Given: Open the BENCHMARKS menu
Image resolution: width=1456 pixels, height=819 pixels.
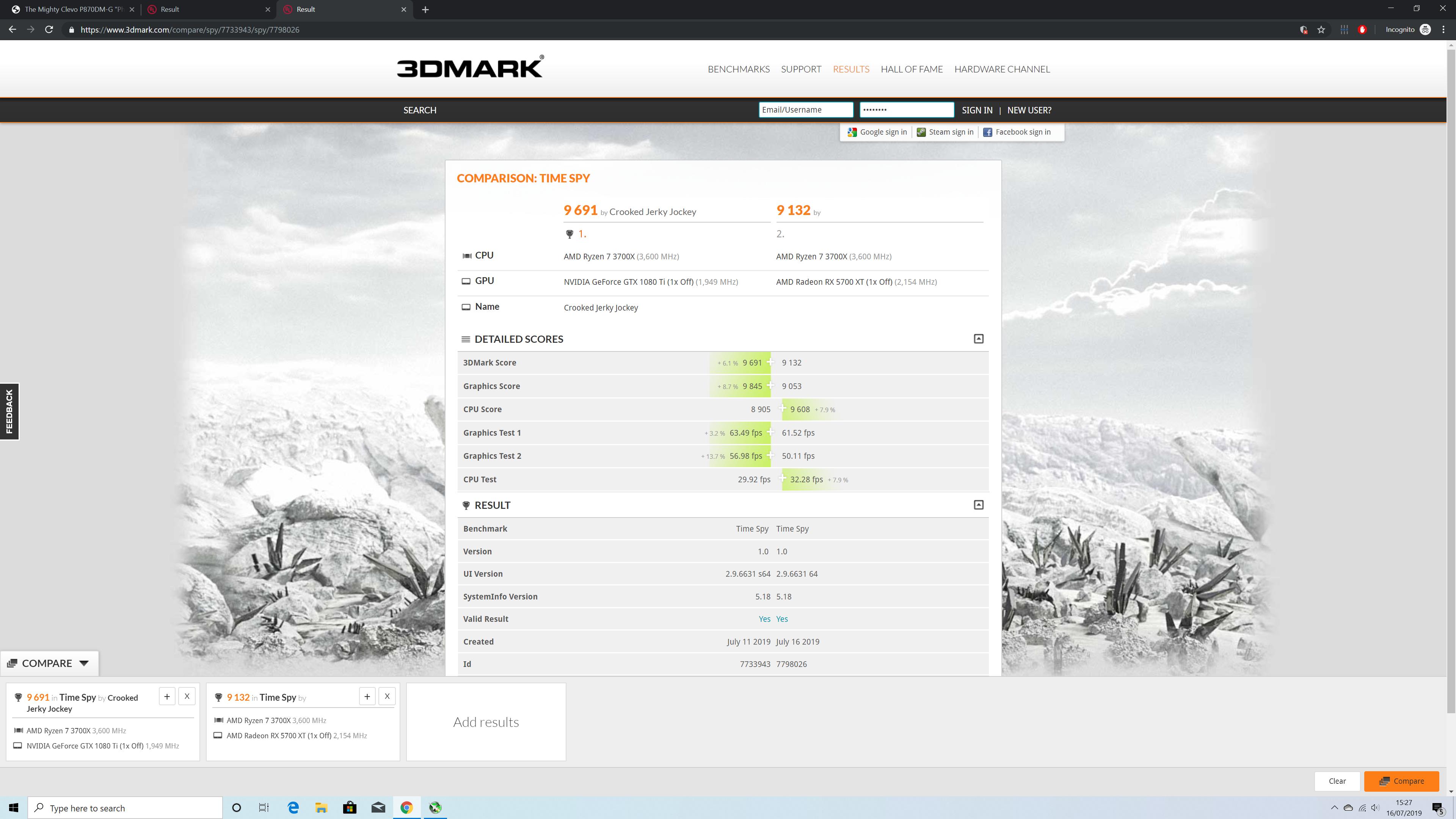Looking at the screenshot, I should [x=738, y=69].
